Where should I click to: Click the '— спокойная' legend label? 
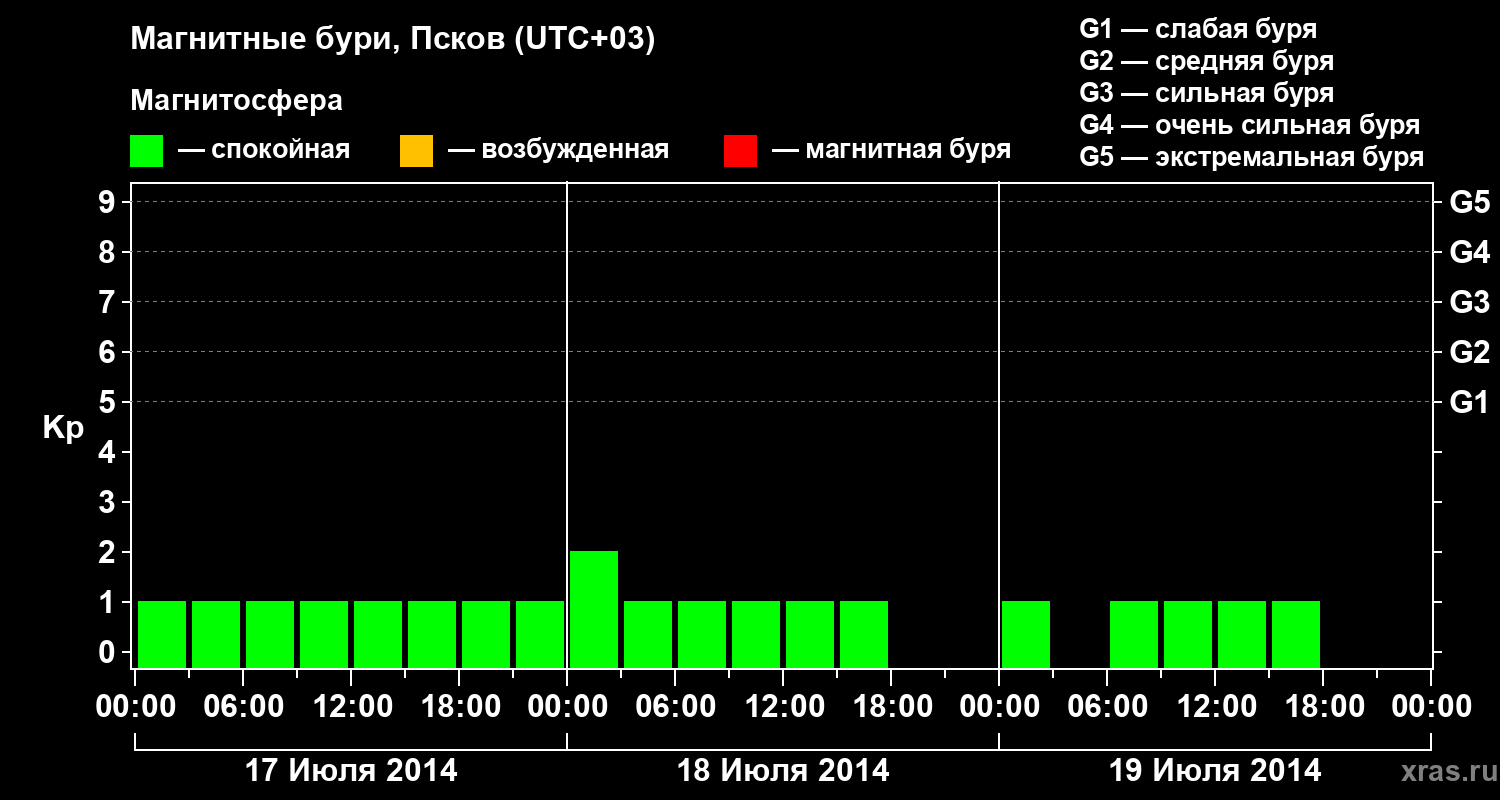264,150
